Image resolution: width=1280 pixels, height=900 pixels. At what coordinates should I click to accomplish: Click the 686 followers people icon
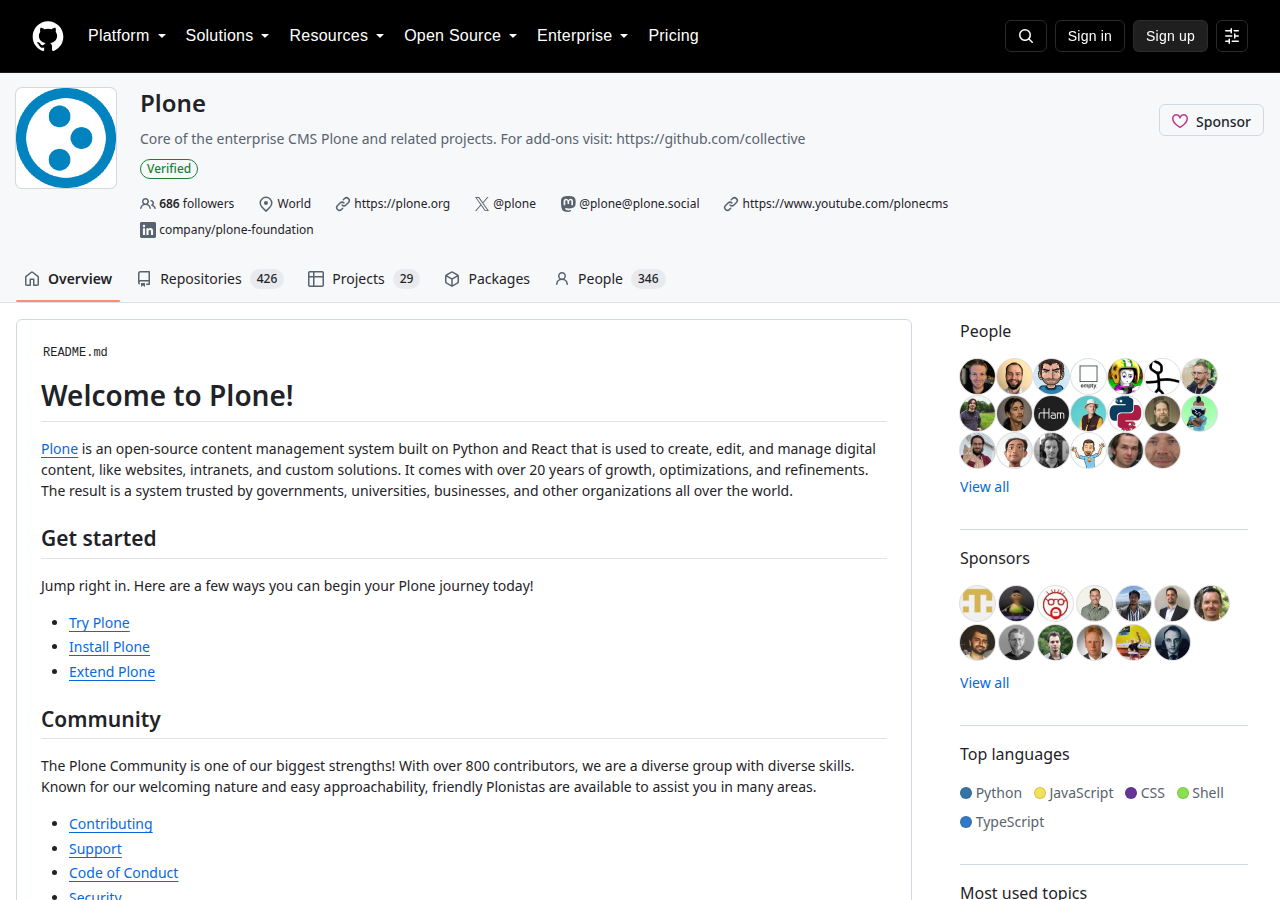(x=147, y=204)
